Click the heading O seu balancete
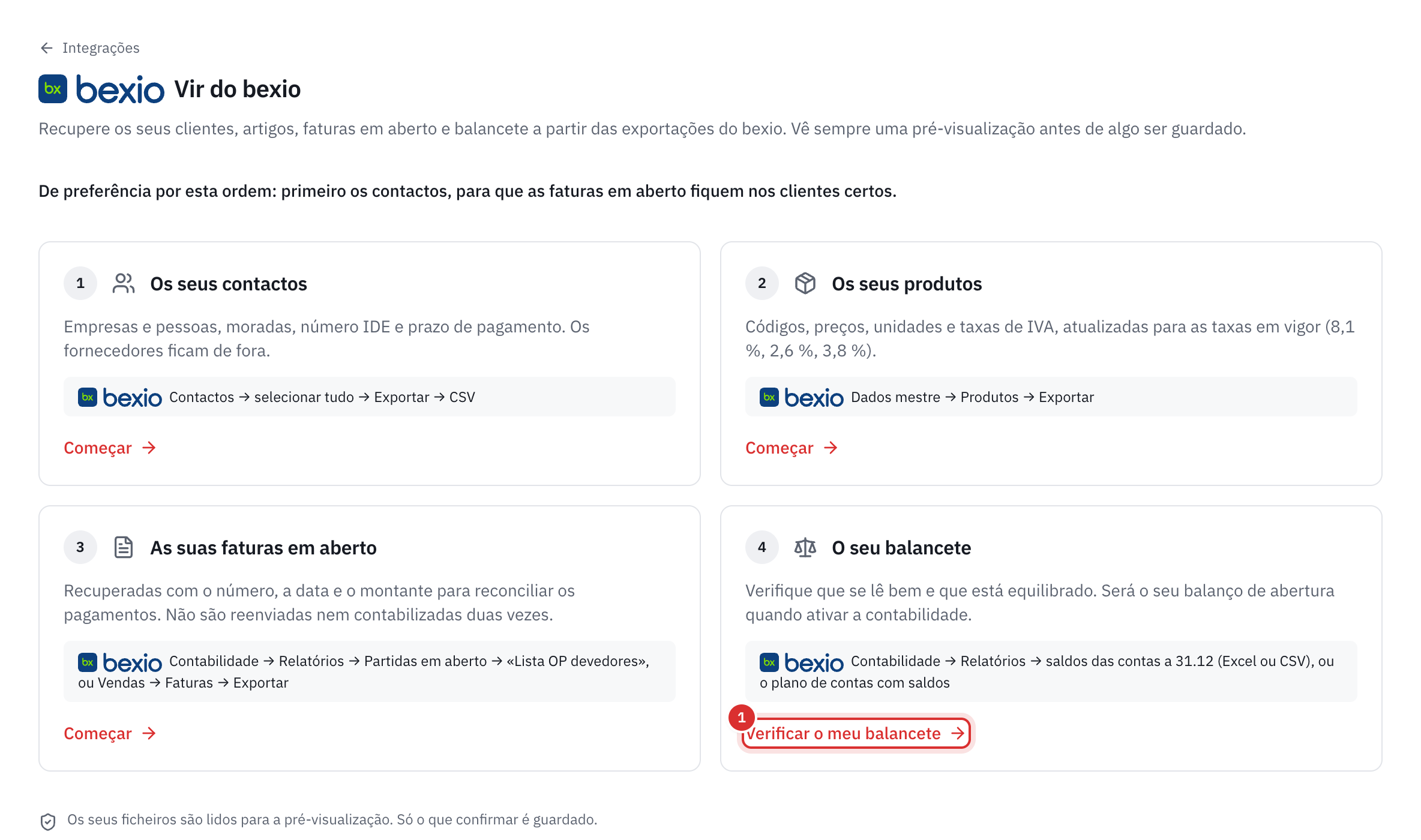The height and width of the screenshot is (840, 1421). coord(901,548)
